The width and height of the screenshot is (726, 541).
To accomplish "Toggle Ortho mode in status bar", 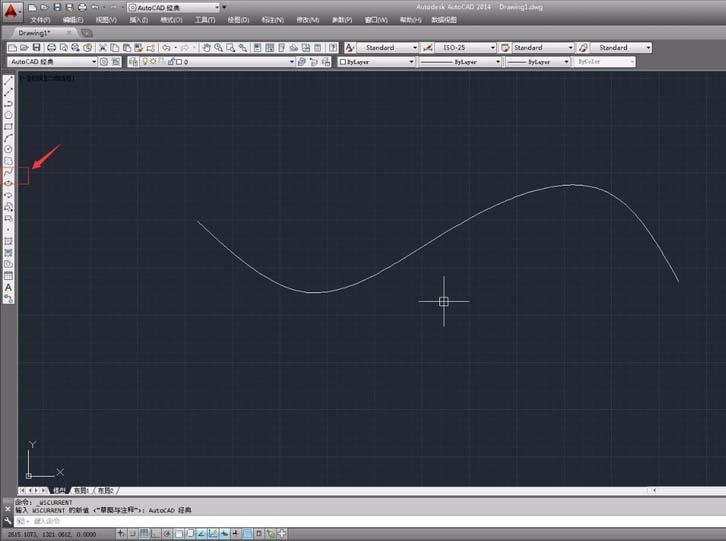I will (156, 534).
